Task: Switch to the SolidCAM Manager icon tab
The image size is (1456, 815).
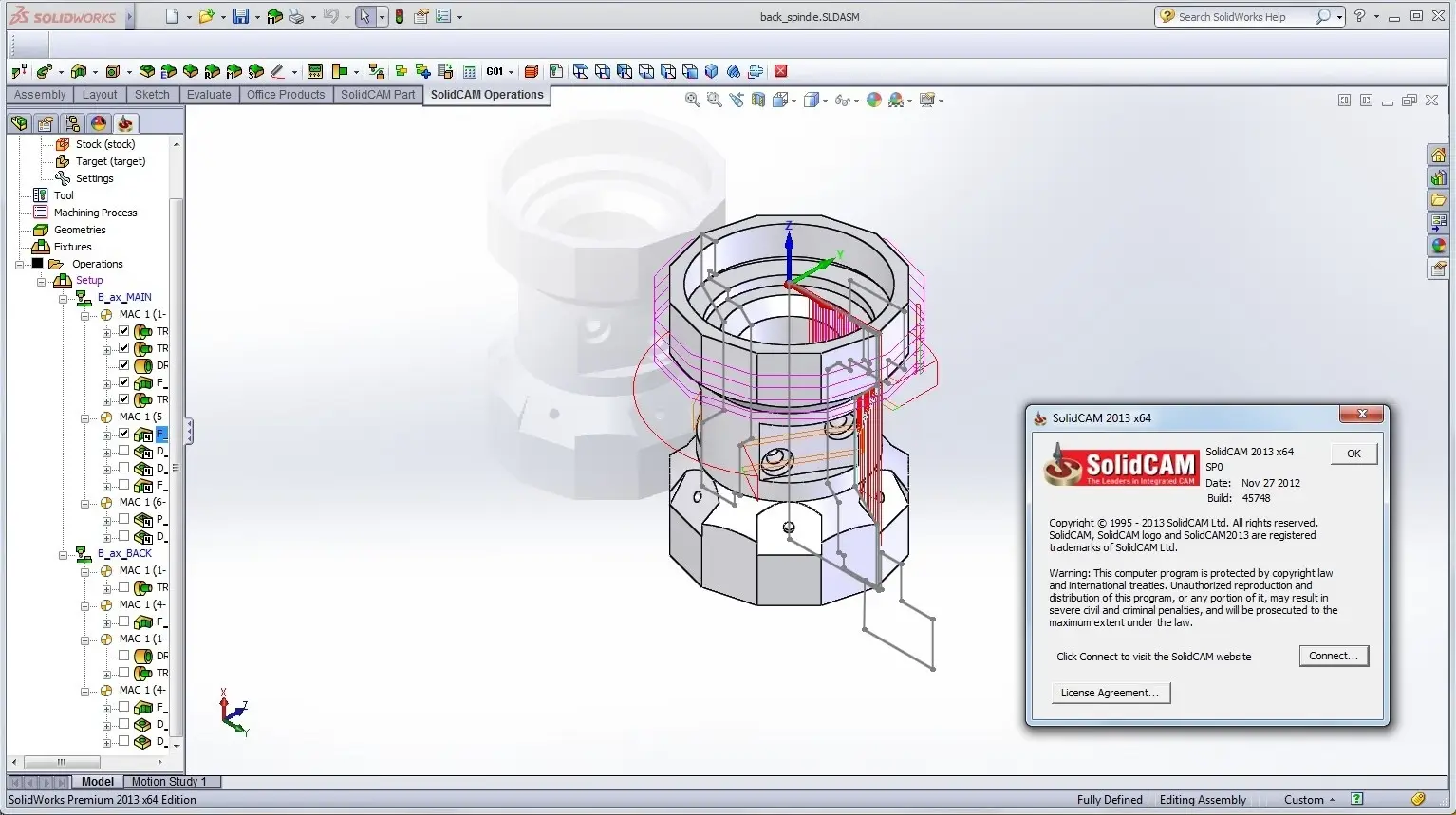Action: tap(125, 123)
